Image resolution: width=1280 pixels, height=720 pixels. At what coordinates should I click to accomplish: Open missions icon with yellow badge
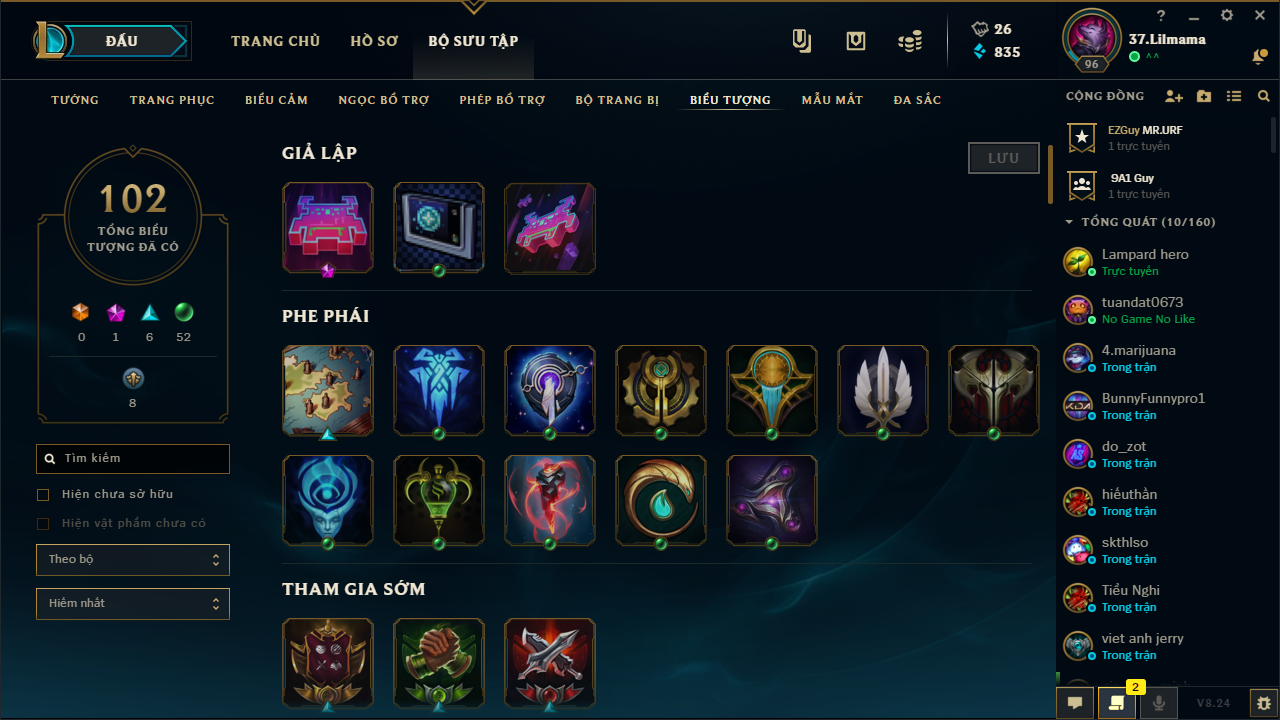point(1117,703)
